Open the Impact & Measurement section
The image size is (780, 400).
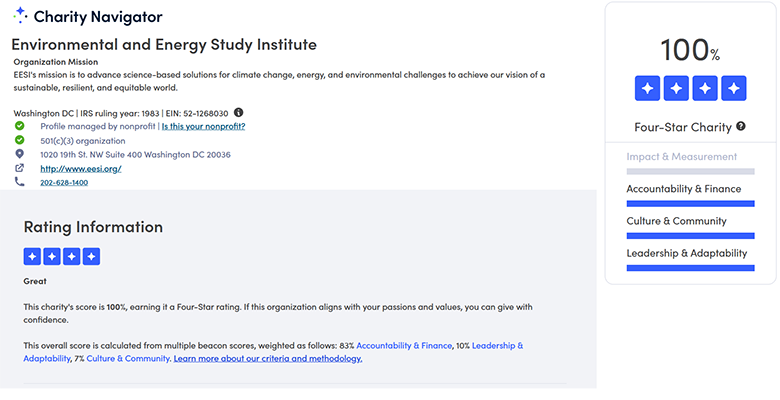coord(681,157)
